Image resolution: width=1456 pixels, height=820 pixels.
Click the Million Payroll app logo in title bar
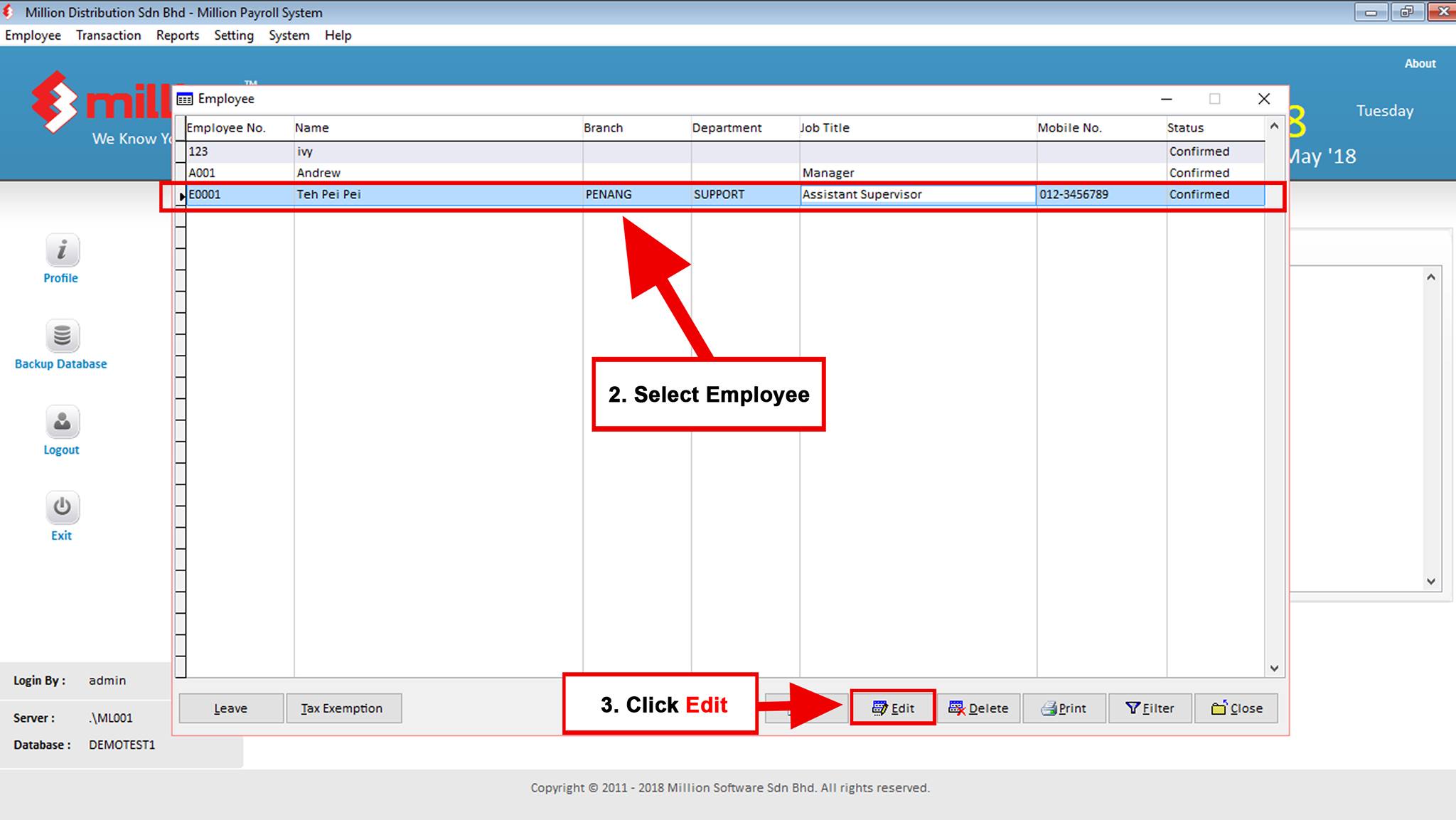[x=9, y=12]
